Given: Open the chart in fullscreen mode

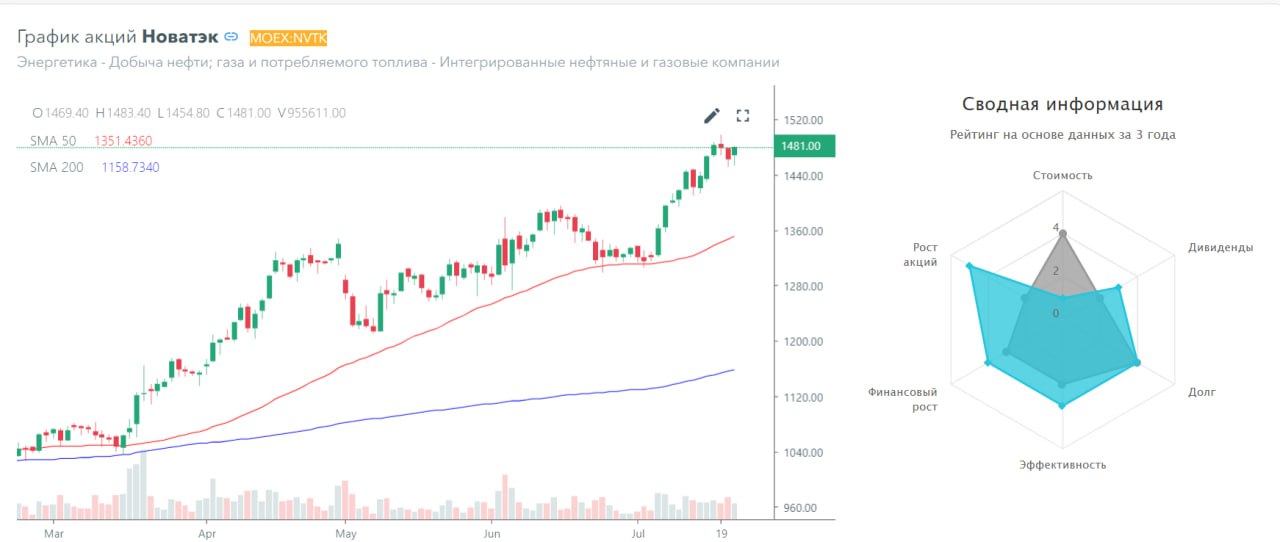Looking at the screenshot, I should point(743,116).
